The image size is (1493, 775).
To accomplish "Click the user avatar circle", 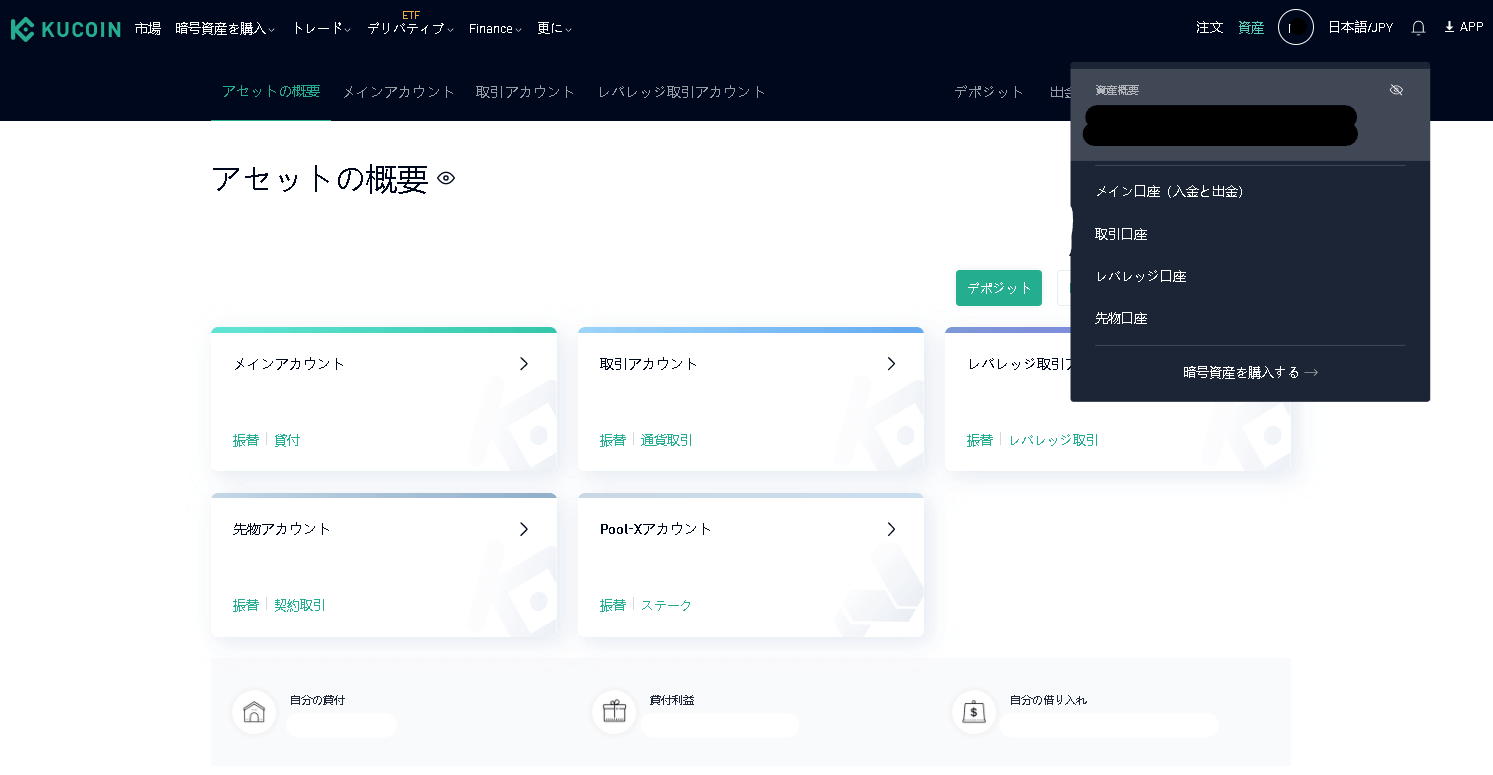I will pos(1295,28).
